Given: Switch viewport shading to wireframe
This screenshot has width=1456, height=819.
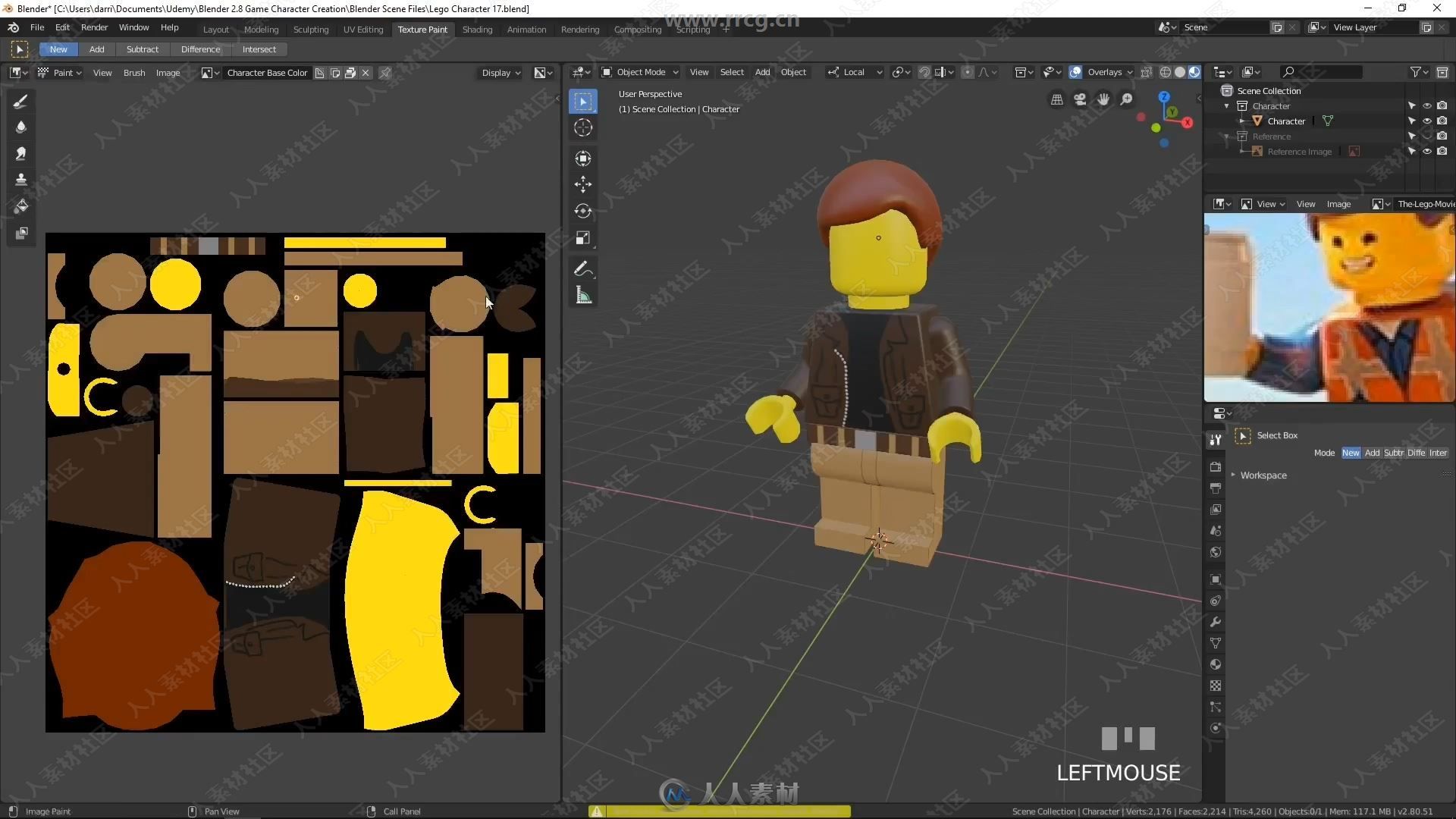Looking at the screenshot, I should (1166, 72).
